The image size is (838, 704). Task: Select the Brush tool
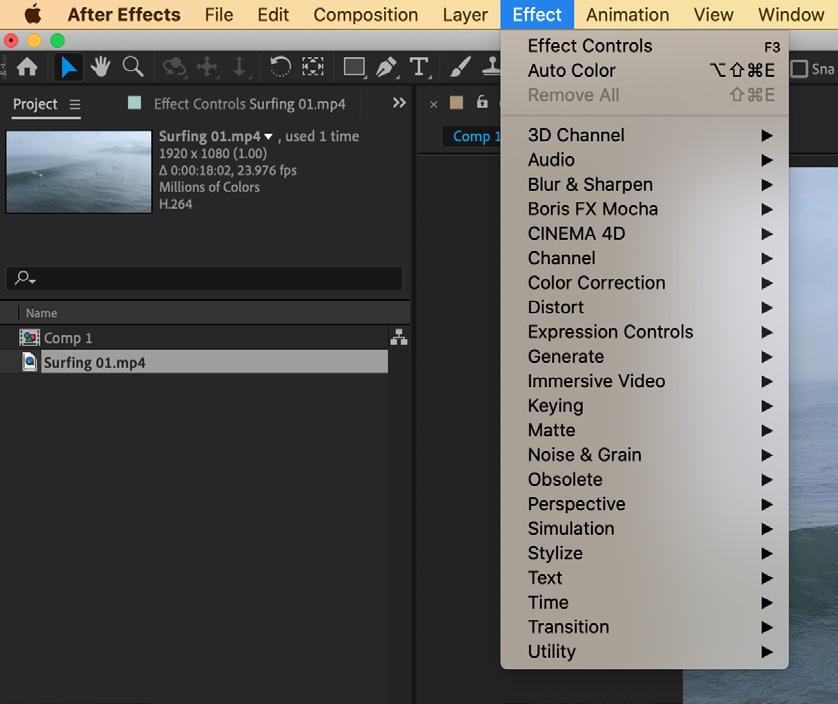[460, 67]
